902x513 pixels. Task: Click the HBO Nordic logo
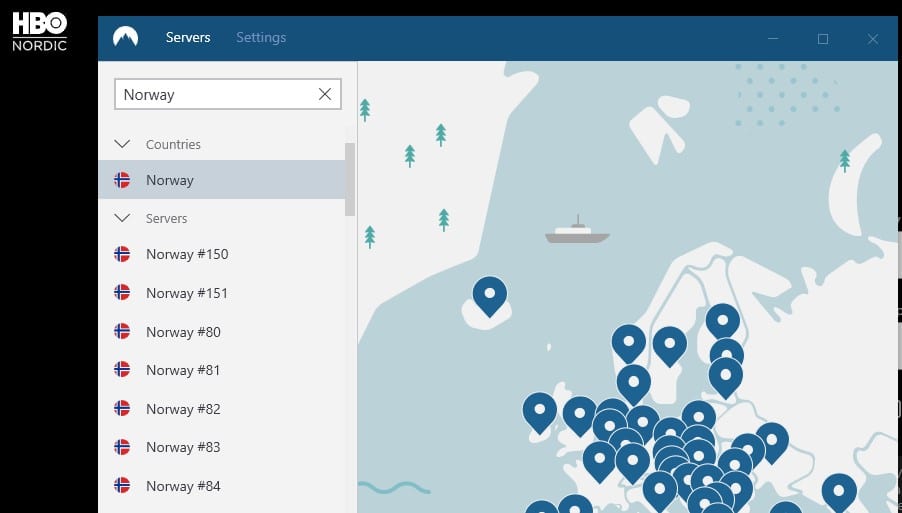click(40, 31)
